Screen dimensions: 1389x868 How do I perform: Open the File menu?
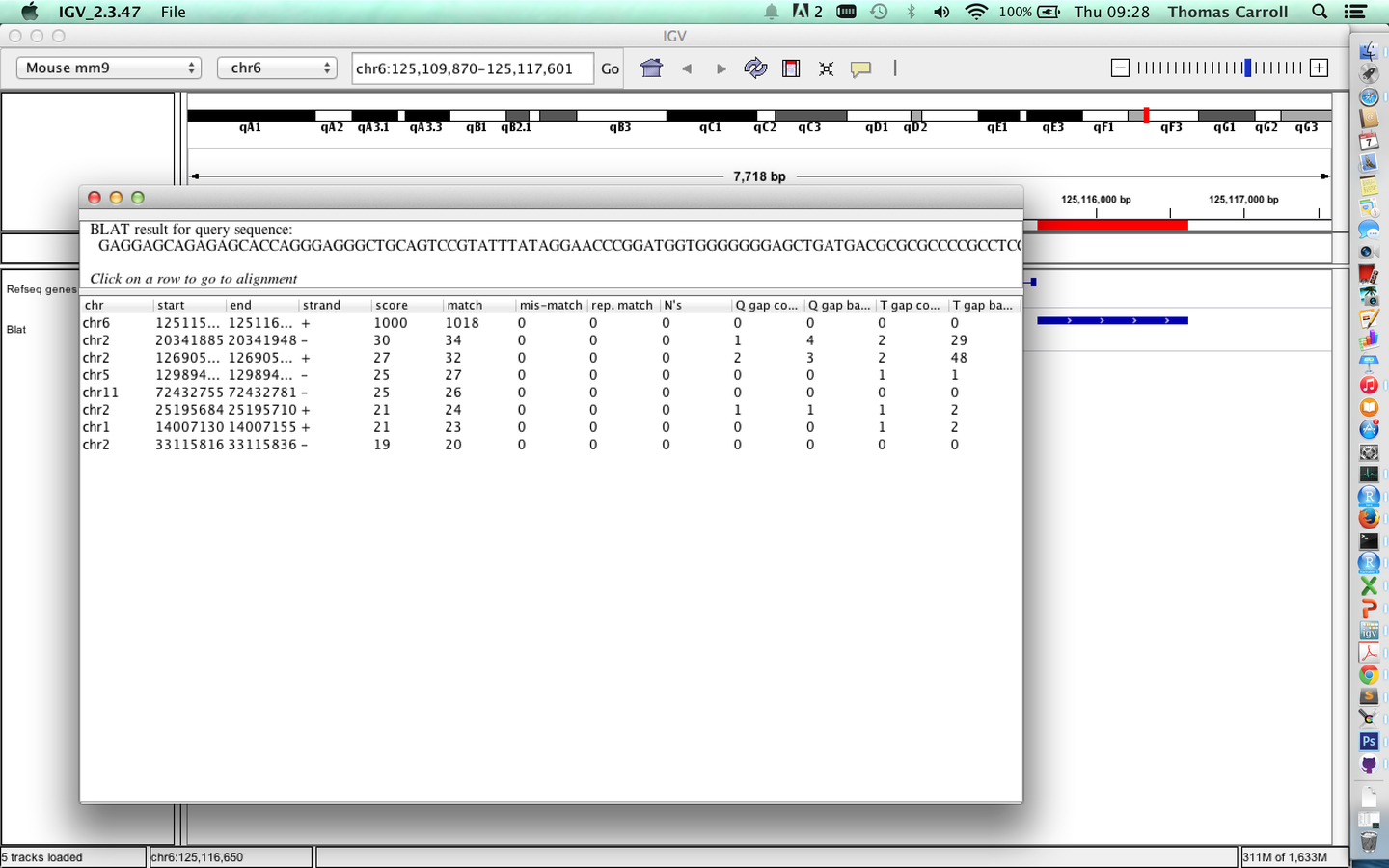point(174,12)
